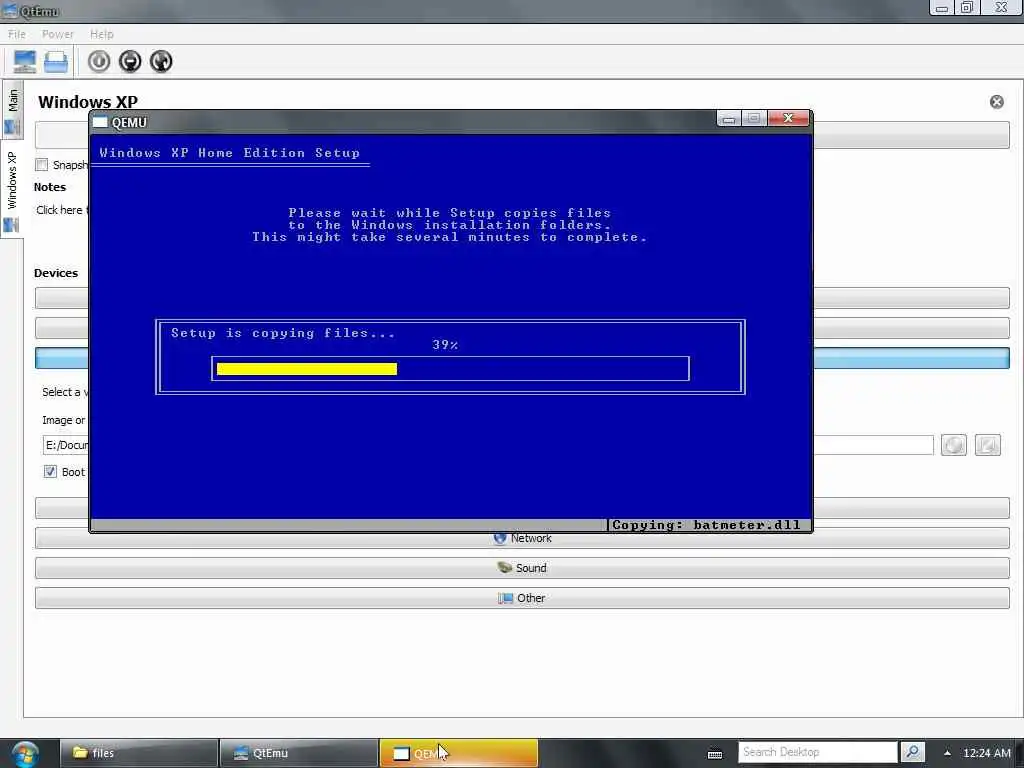Switch to the Main side tab
This screenshot has height=768, width=1024.
12,110
